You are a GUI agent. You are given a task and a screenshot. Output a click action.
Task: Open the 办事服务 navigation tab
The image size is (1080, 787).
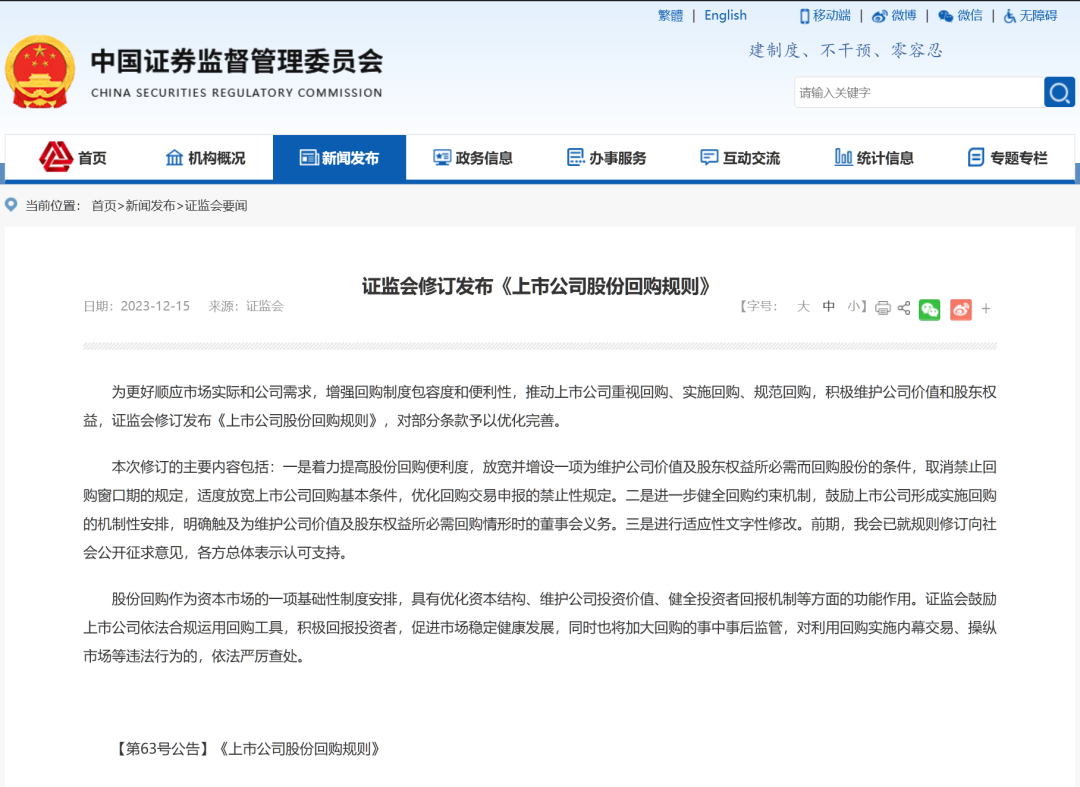pyautogui.click(x=605, y=157)
